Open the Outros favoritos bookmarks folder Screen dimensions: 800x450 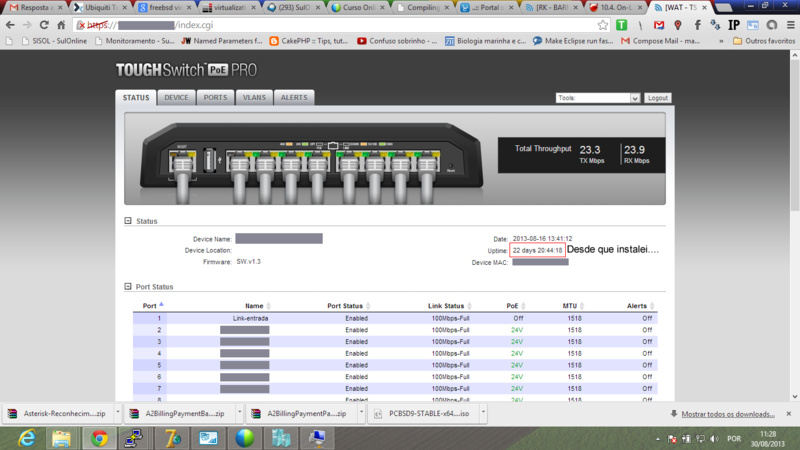(x=764, y=41)
